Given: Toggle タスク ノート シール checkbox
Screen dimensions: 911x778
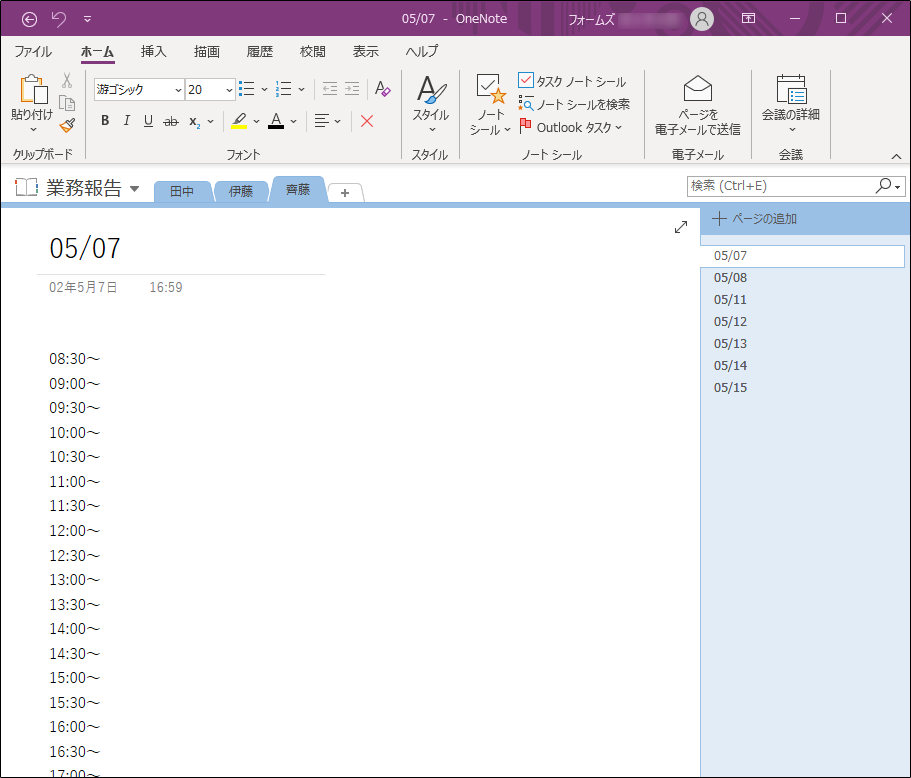Looking at the screenshot, I should coord(526,80).
